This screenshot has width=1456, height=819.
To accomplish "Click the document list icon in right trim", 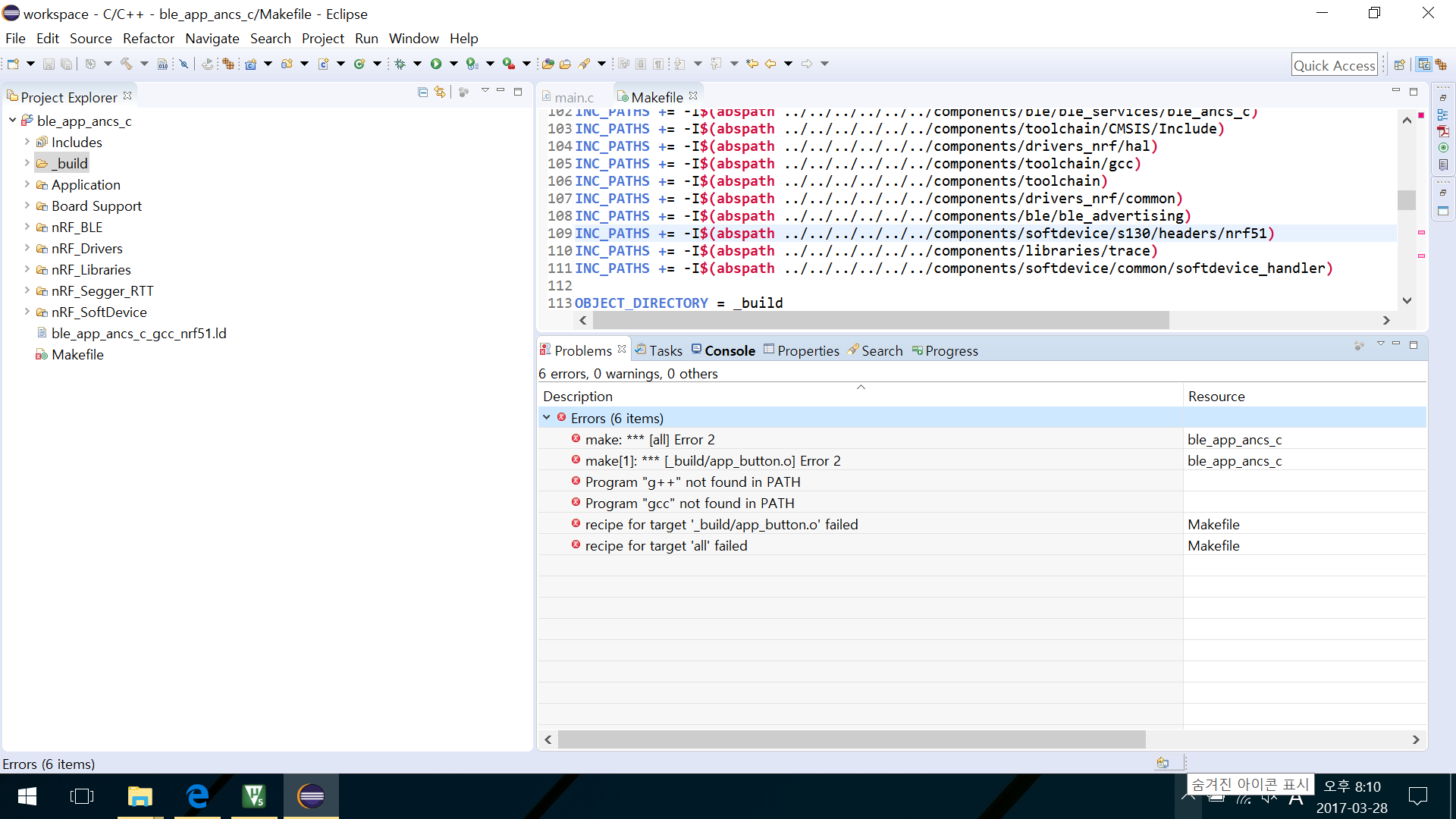I will click(1443, 165).
